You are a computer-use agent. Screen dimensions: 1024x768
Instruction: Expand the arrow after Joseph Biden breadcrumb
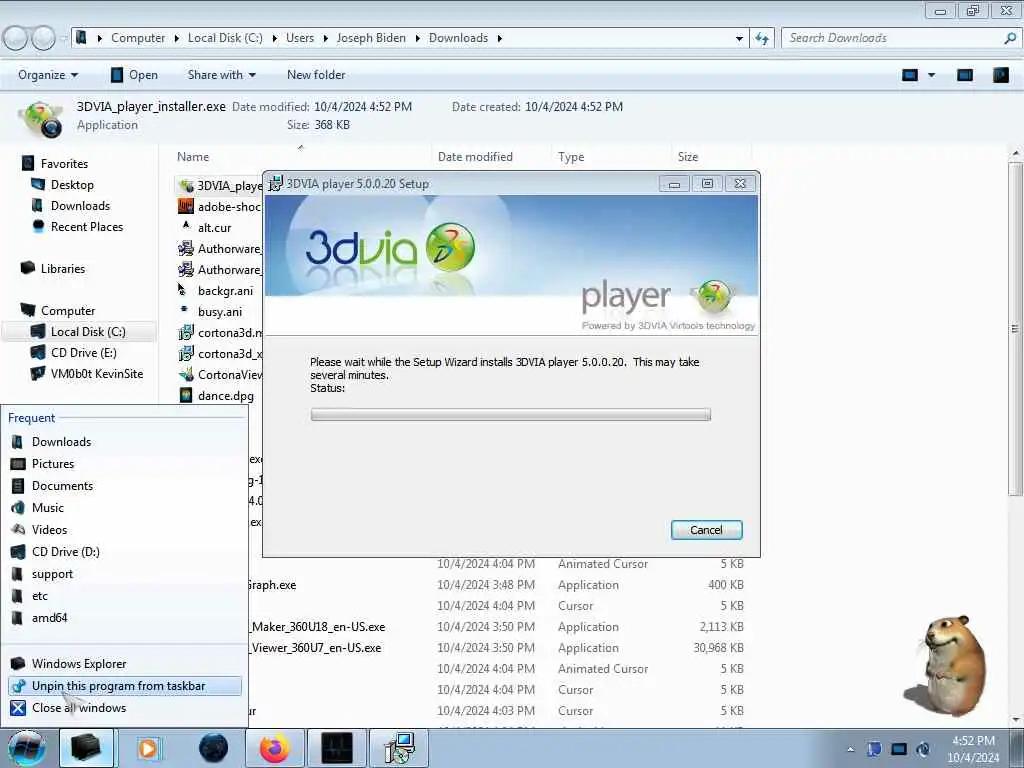click(x=417, y=39)
